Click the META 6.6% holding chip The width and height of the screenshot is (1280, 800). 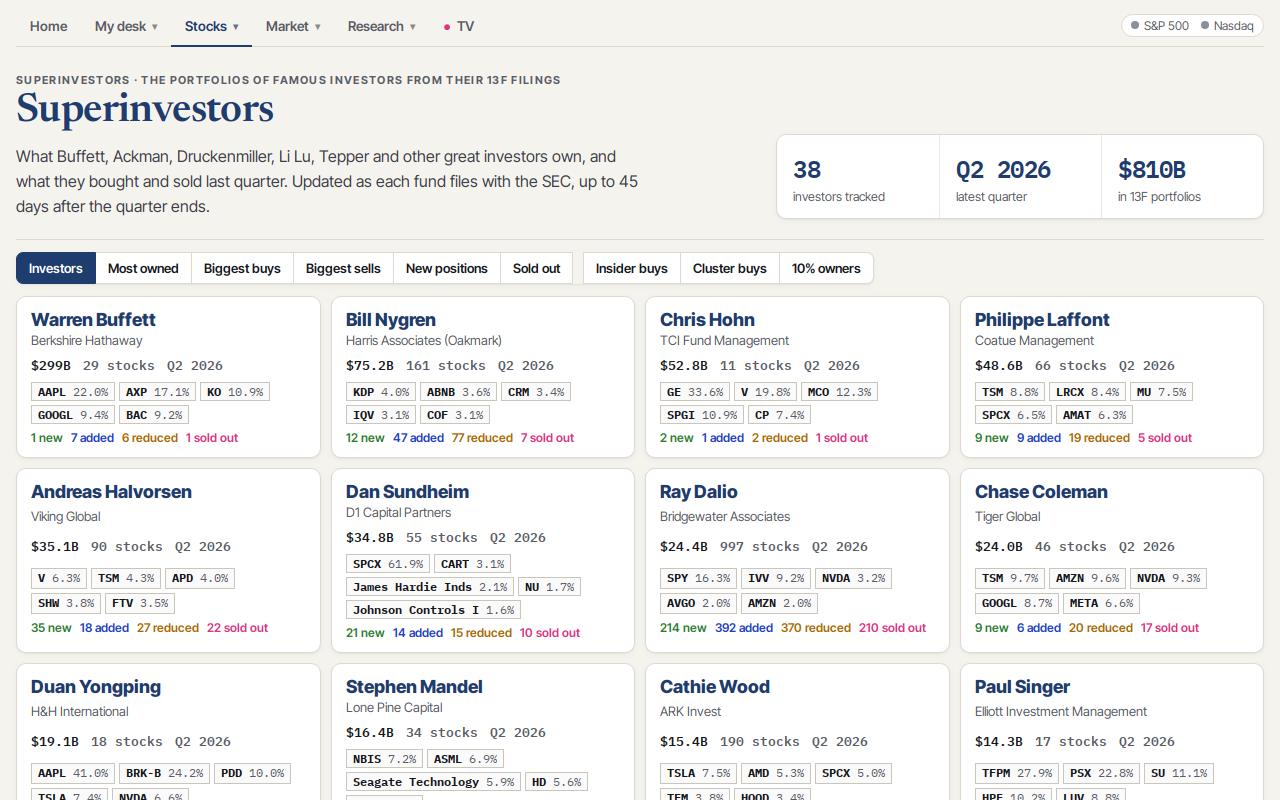tap(1101, 603)
